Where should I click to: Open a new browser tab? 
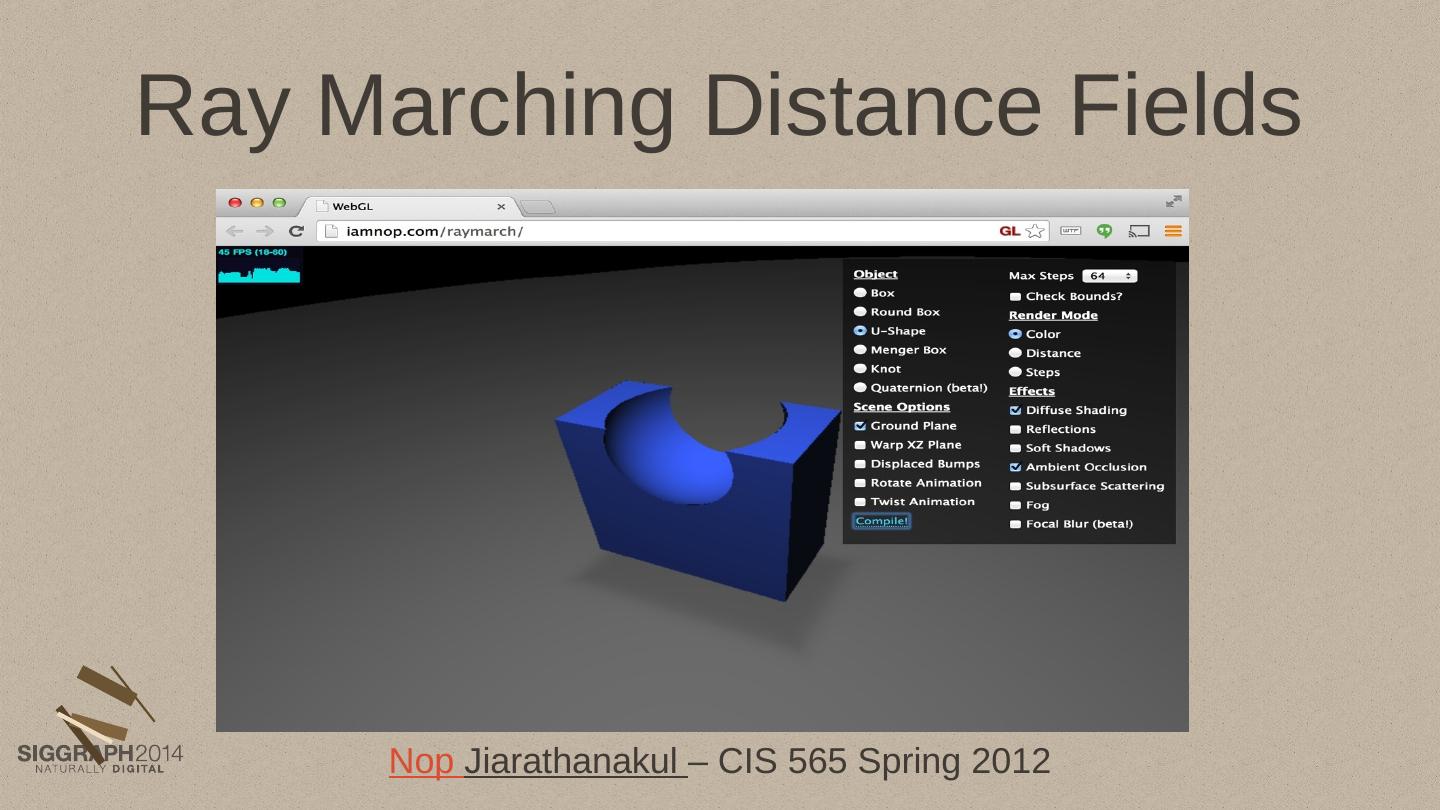[x=537, y=207]
